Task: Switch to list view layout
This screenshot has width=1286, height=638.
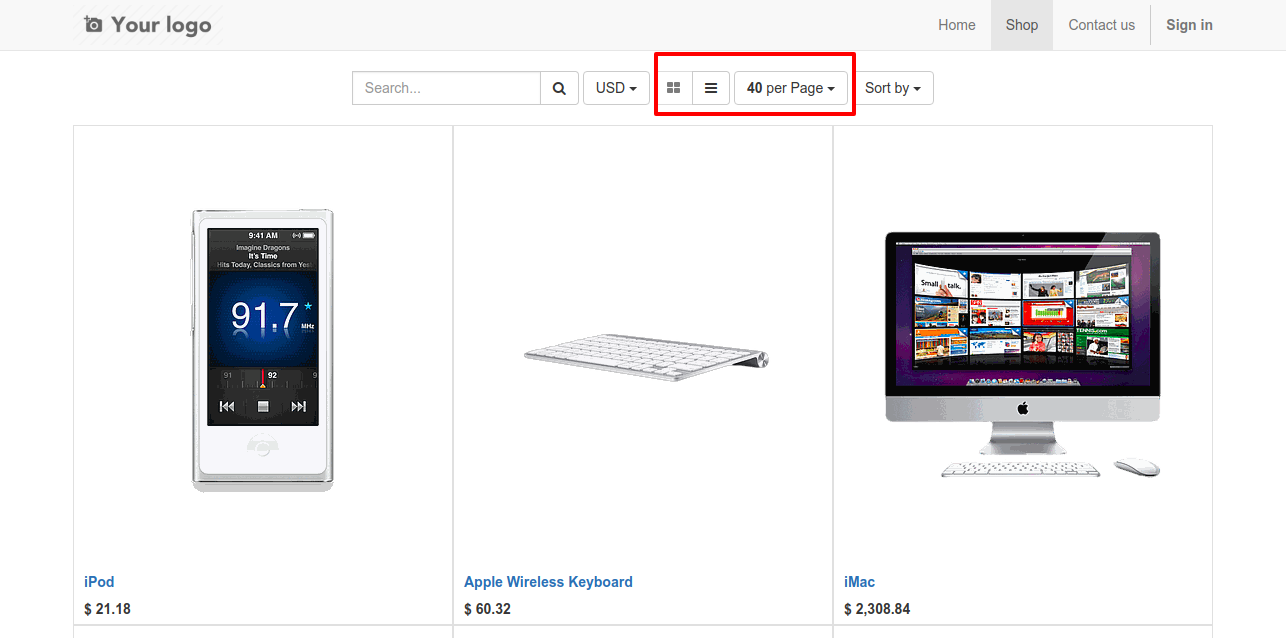Action: 711,88
